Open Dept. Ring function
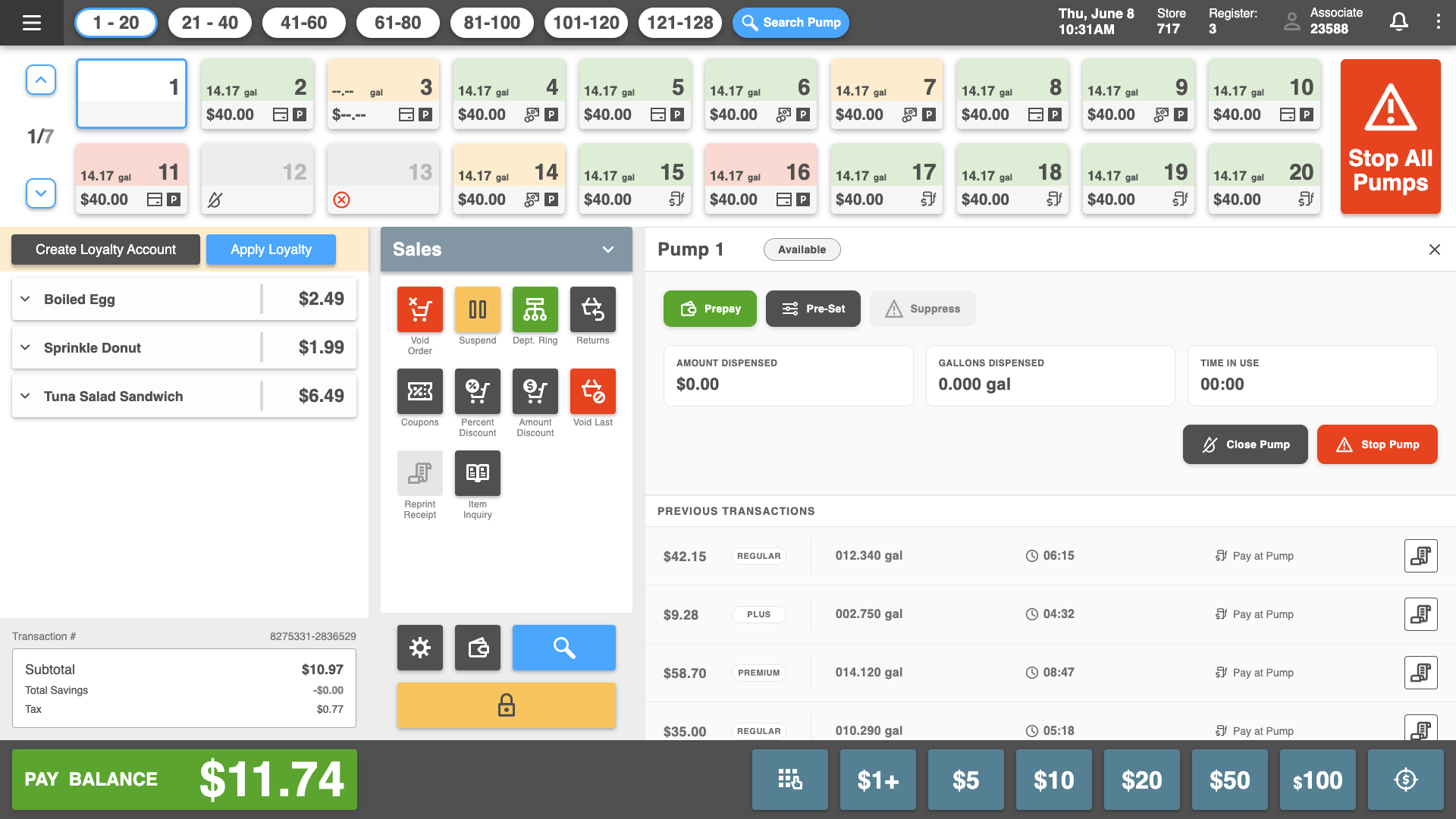Image resolution: width=1456 pixels, height=819 pixels. tap(535, 309)
